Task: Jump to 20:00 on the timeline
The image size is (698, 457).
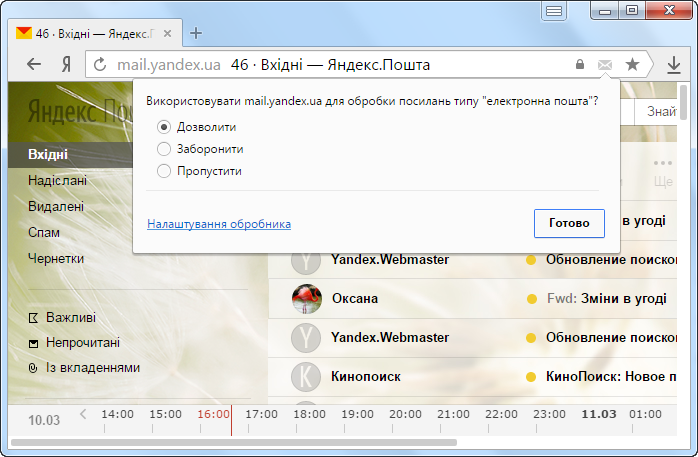Action: pos(406,414)
